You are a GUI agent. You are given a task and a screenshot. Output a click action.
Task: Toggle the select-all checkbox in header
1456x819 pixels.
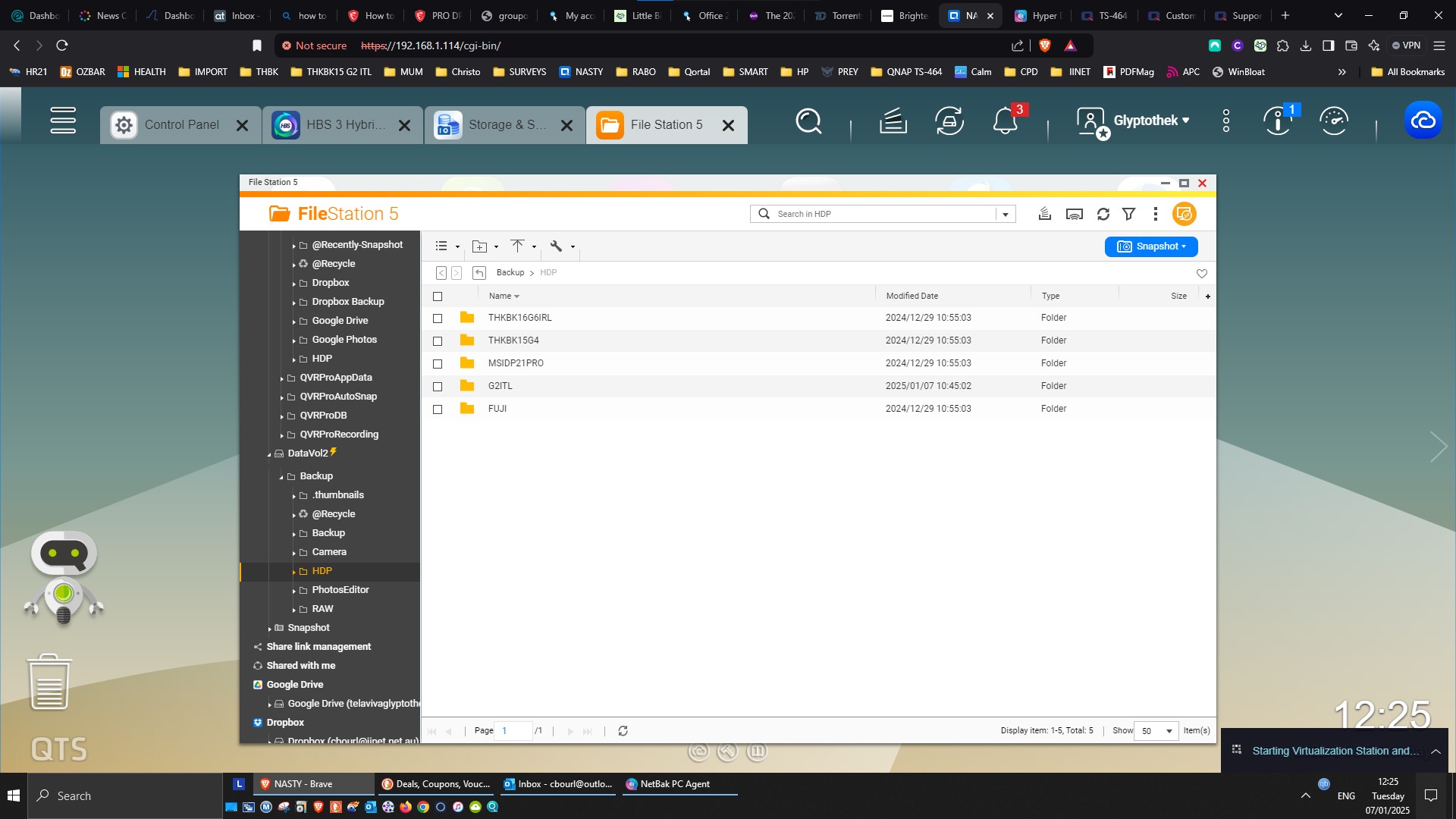(438, 297)
